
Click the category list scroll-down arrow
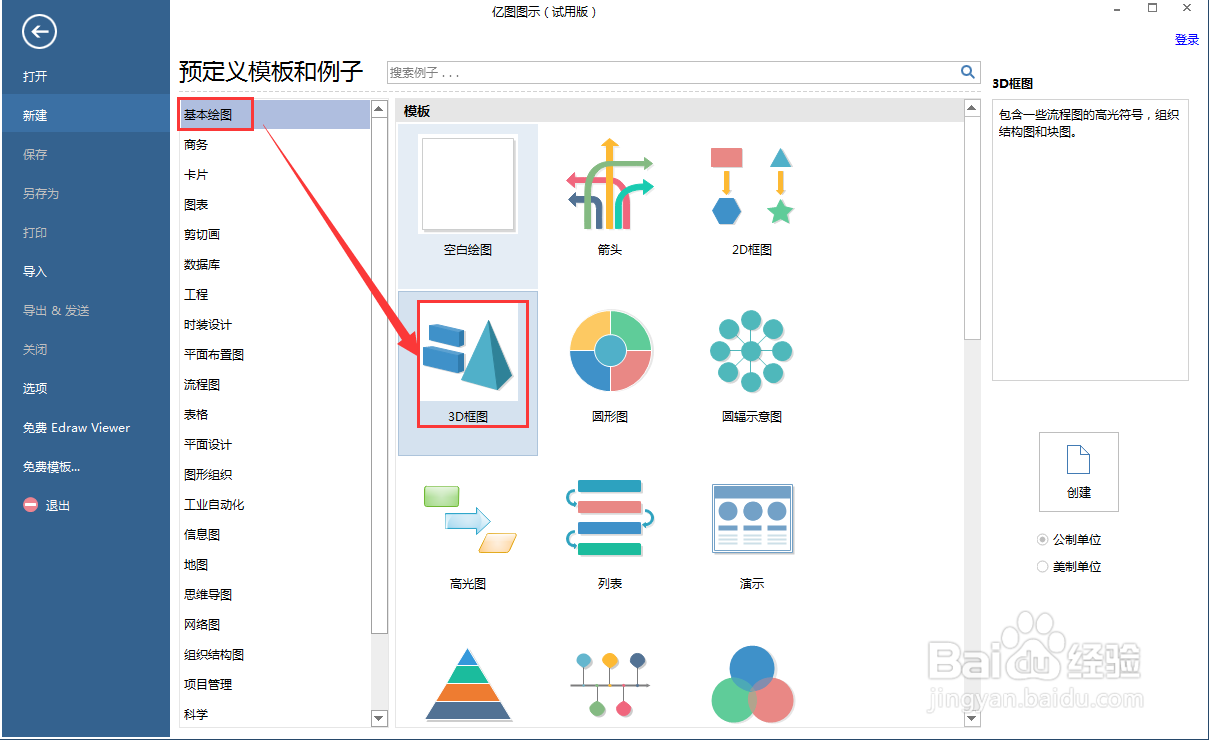pyautogui.click(x=379, y=718)
